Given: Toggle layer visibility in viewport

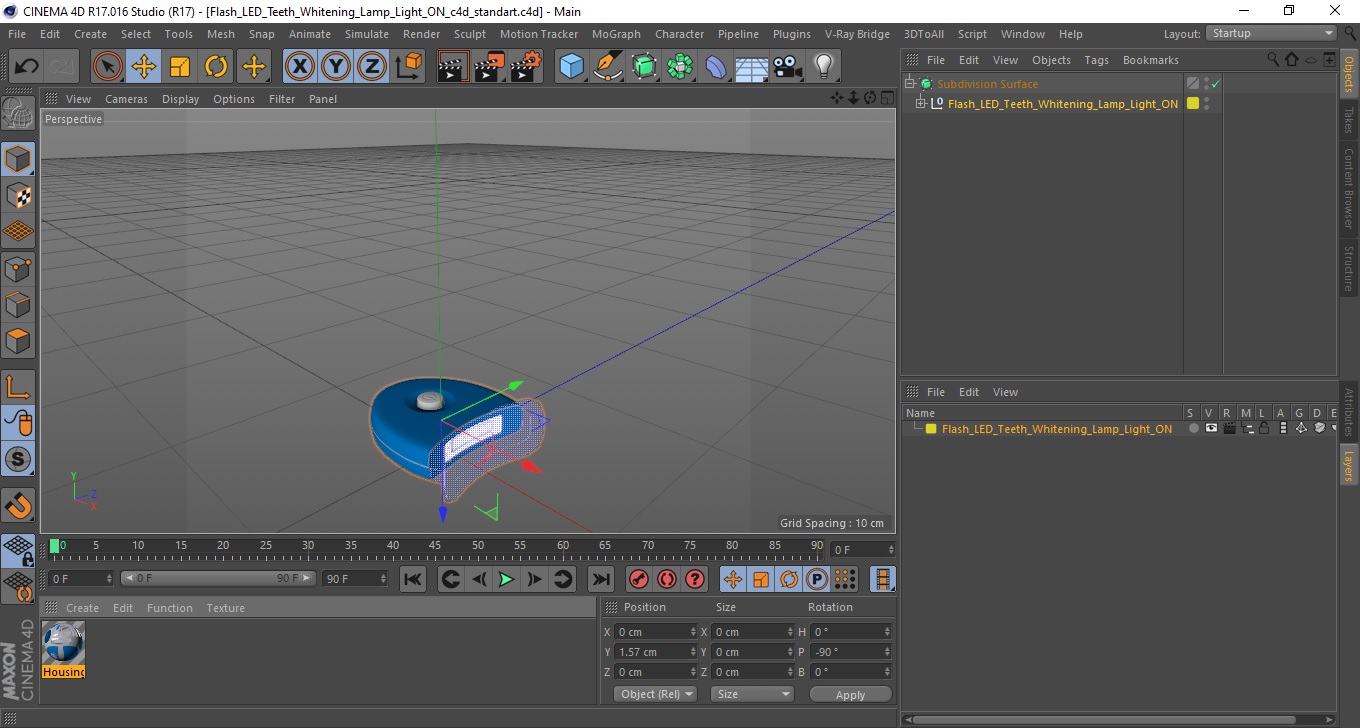Looking at the screenshot, I should point(1211,428).
